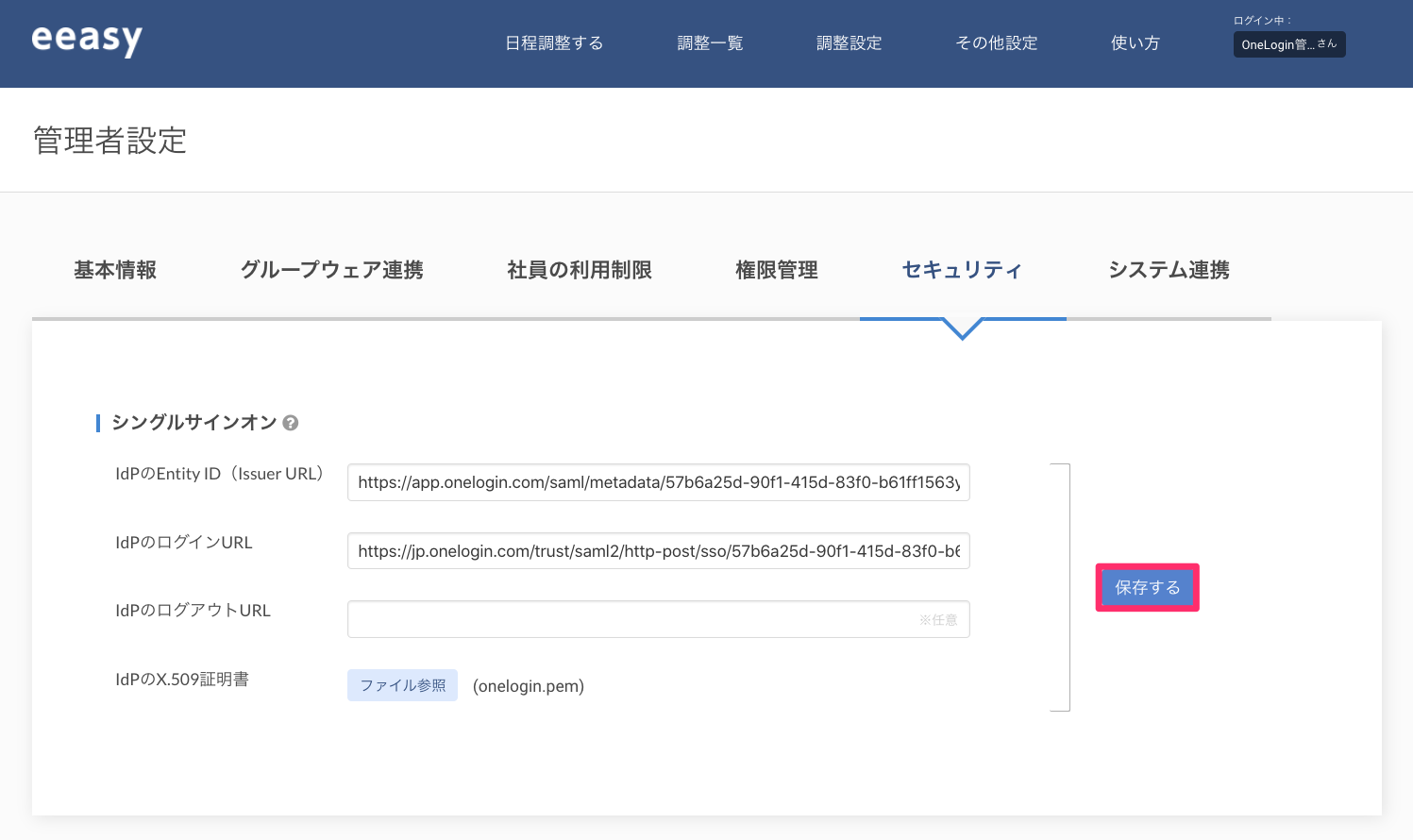Open 調整設定 in top navigation
Viewport: 1413px width, 840px height.
click(849, 43)
